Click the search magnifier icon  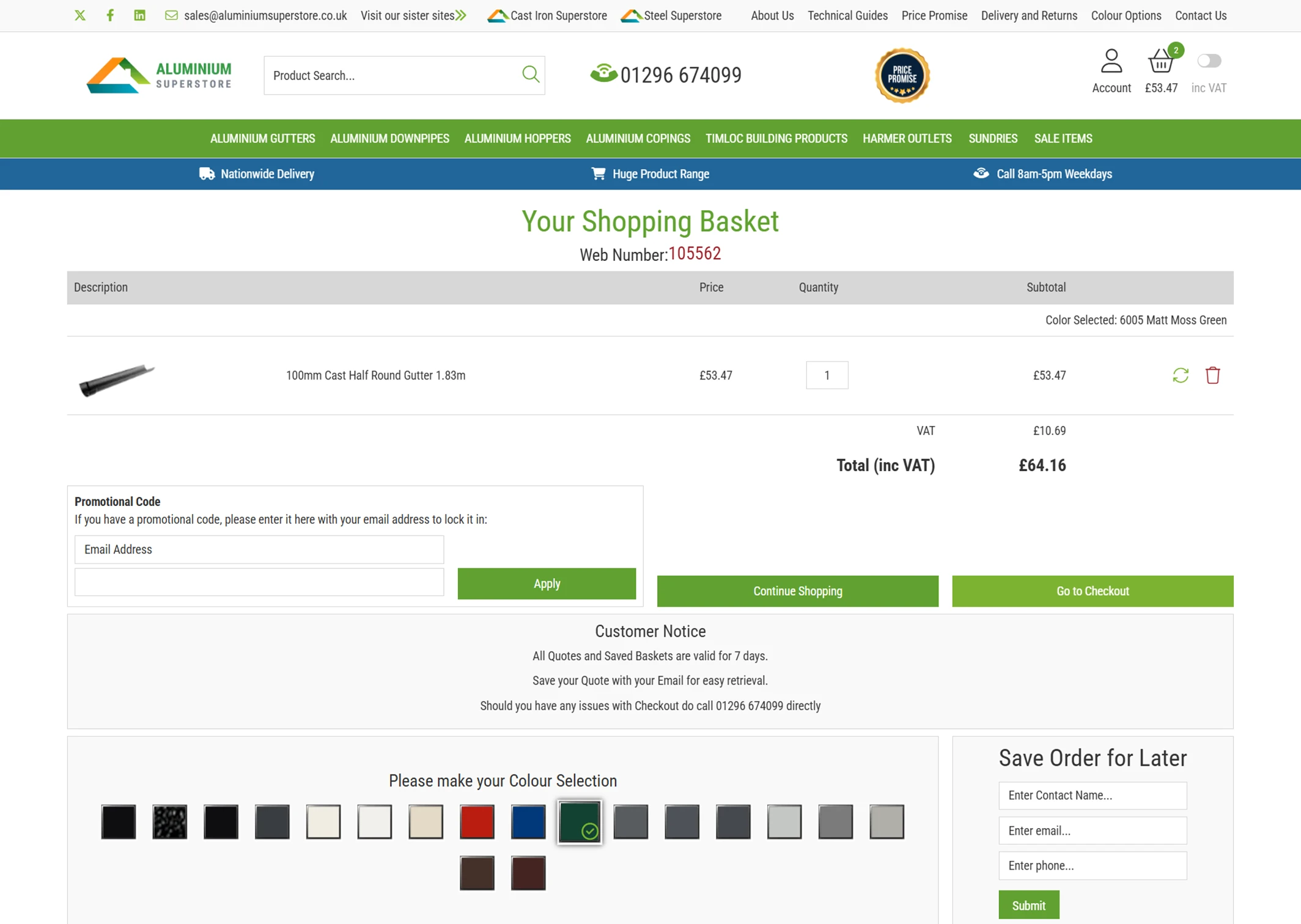[x=530, y=75]
